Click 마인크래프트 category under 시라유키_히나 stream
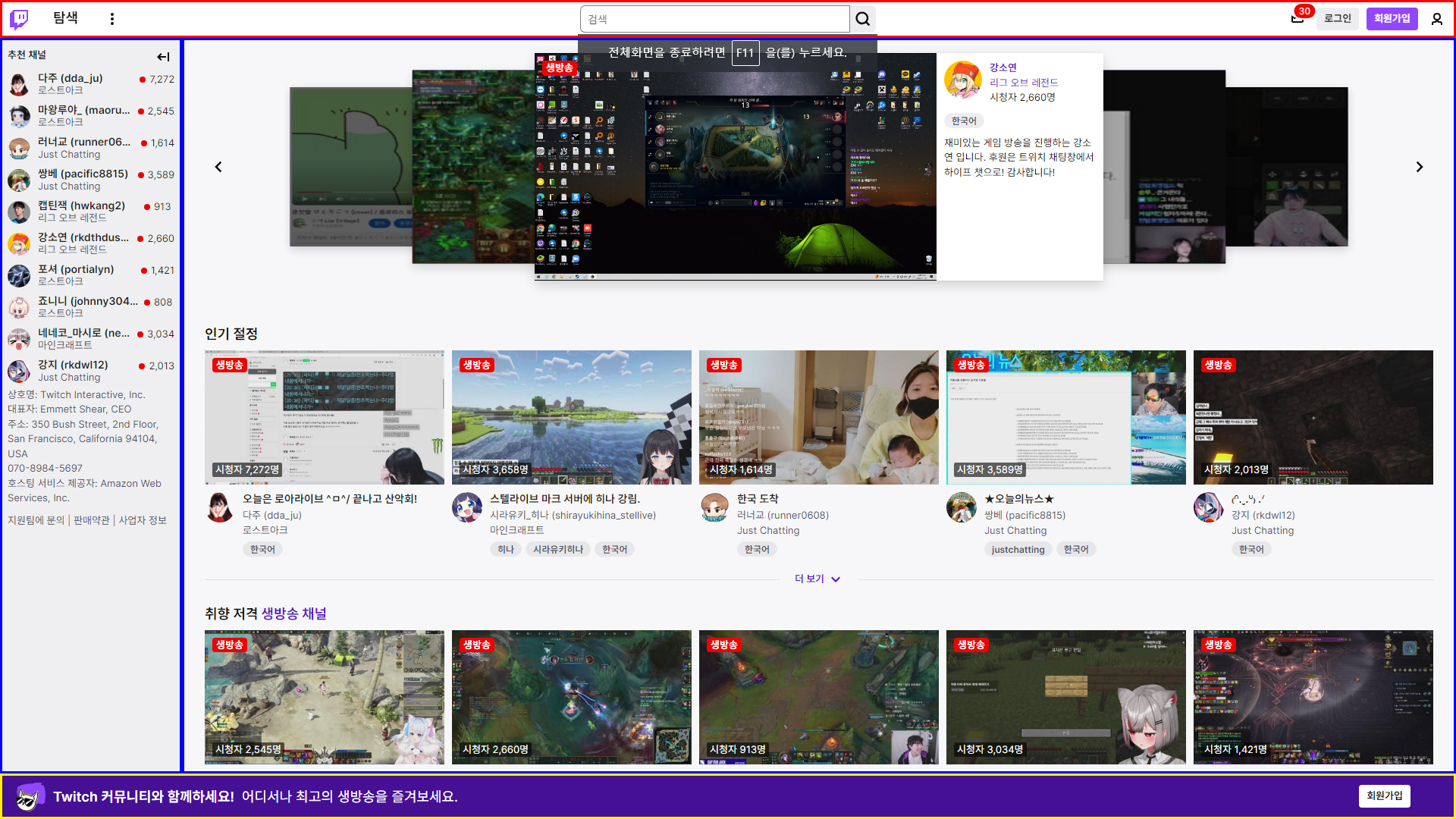The height and width of the screenshot is (819, 1456). point(517,530)
